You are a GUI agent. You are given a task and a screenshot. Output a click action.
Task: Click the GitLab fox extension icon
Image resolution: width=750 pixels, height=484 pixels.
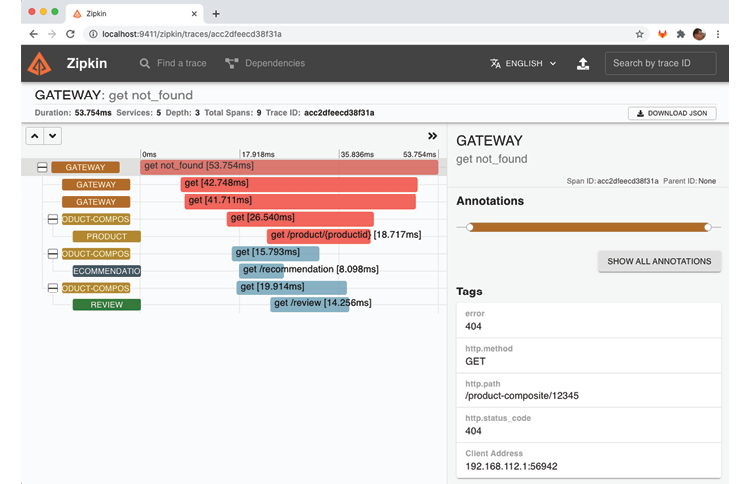[662, 34]
